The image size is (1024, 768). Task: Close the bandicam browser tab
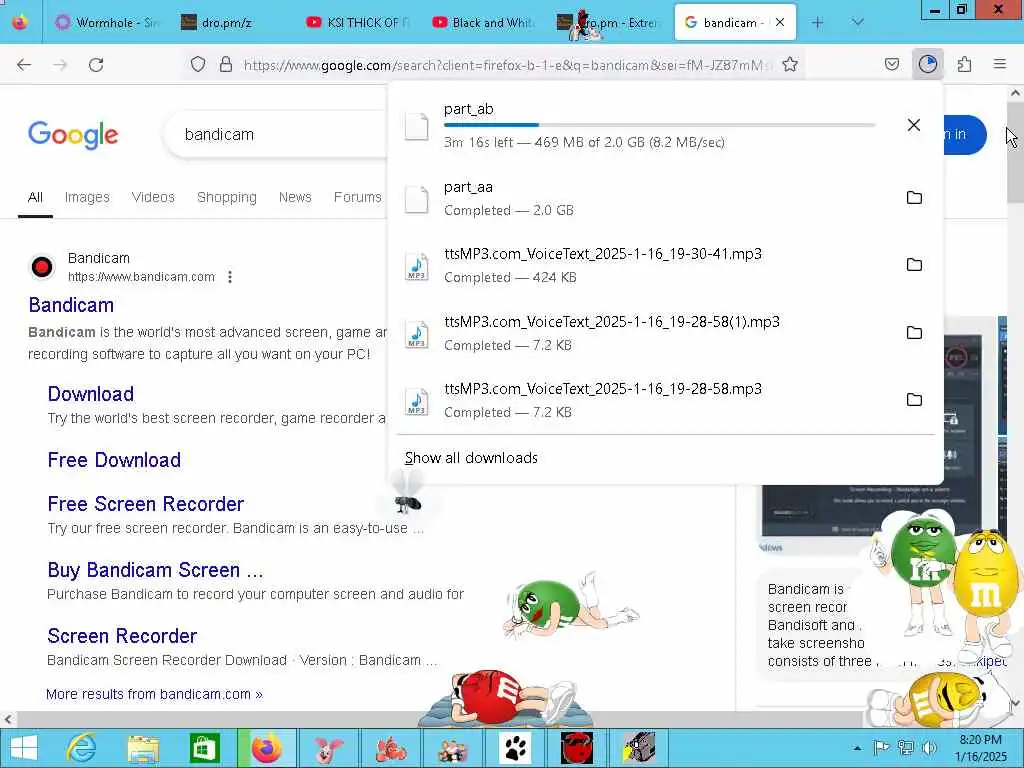pos(780,22)
